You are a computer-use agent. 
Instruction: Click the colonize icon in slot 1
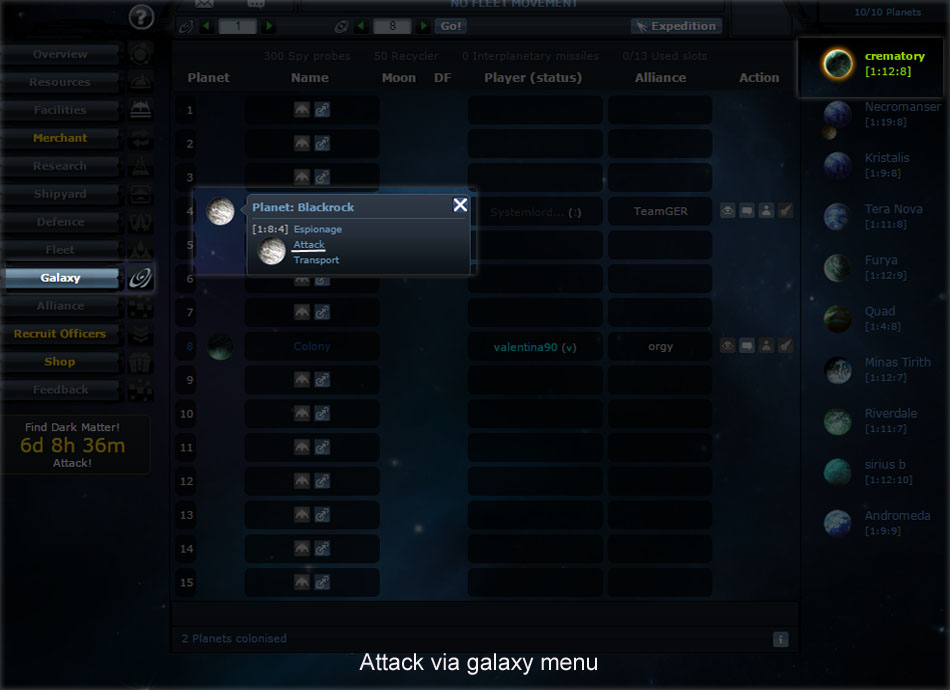click(x=322, y=110)
